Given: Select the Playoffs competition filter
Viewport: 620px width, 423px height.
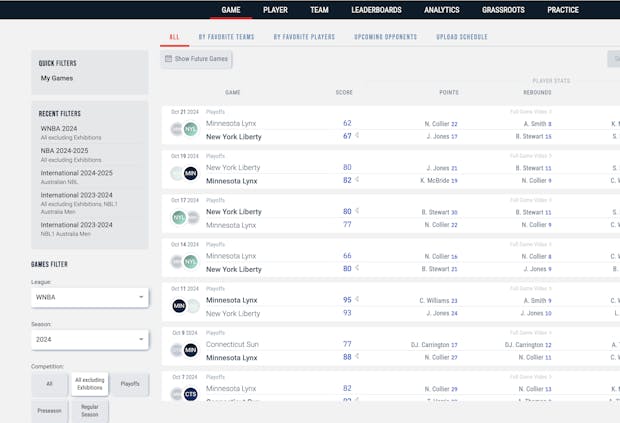Looking at the screenshot, I should [130, 383].
